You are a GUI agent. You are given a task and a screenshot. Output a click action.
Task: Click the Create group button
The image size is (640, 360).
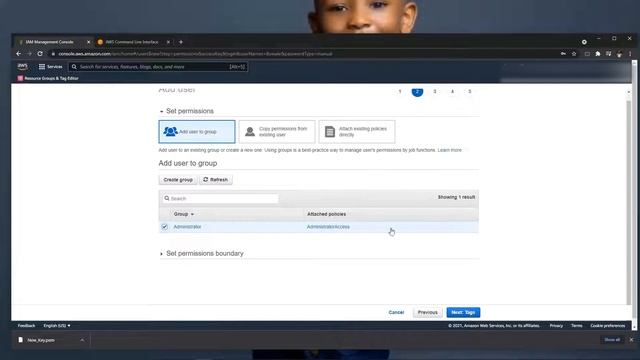tap(178, 180)
